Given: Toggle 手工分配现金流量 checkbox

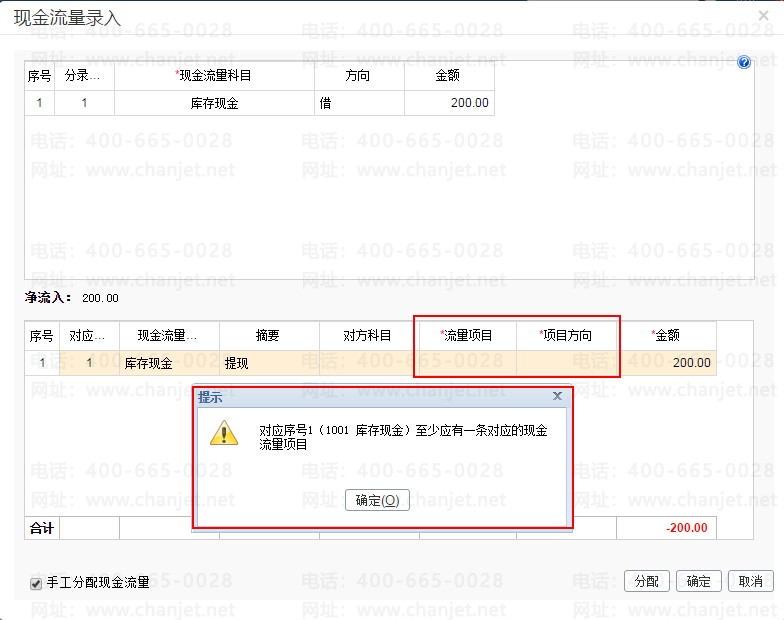Looking at the screenshot, I should pos(36,582).
